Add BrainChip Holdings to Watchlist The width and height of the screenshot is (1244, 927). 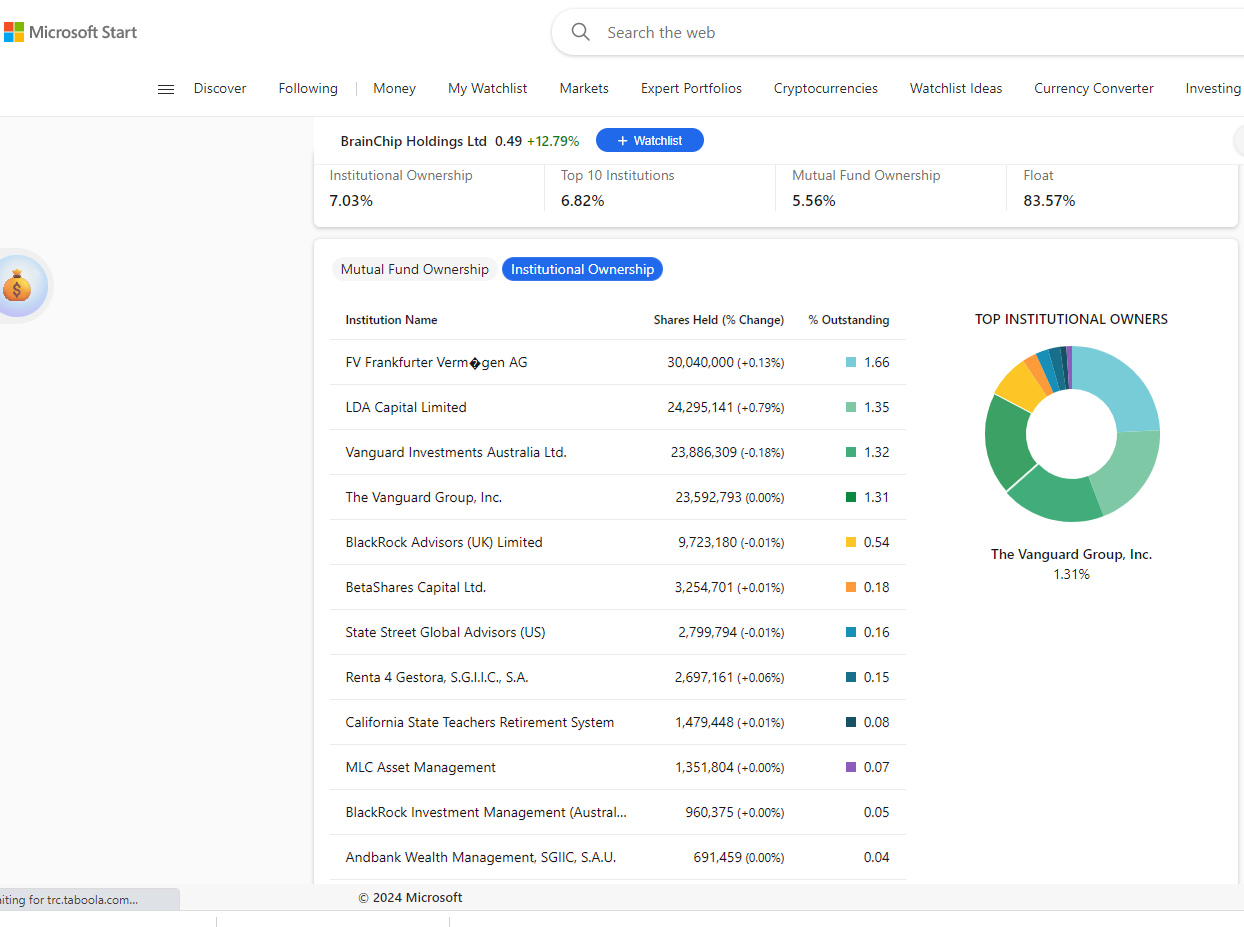[649, 141]
